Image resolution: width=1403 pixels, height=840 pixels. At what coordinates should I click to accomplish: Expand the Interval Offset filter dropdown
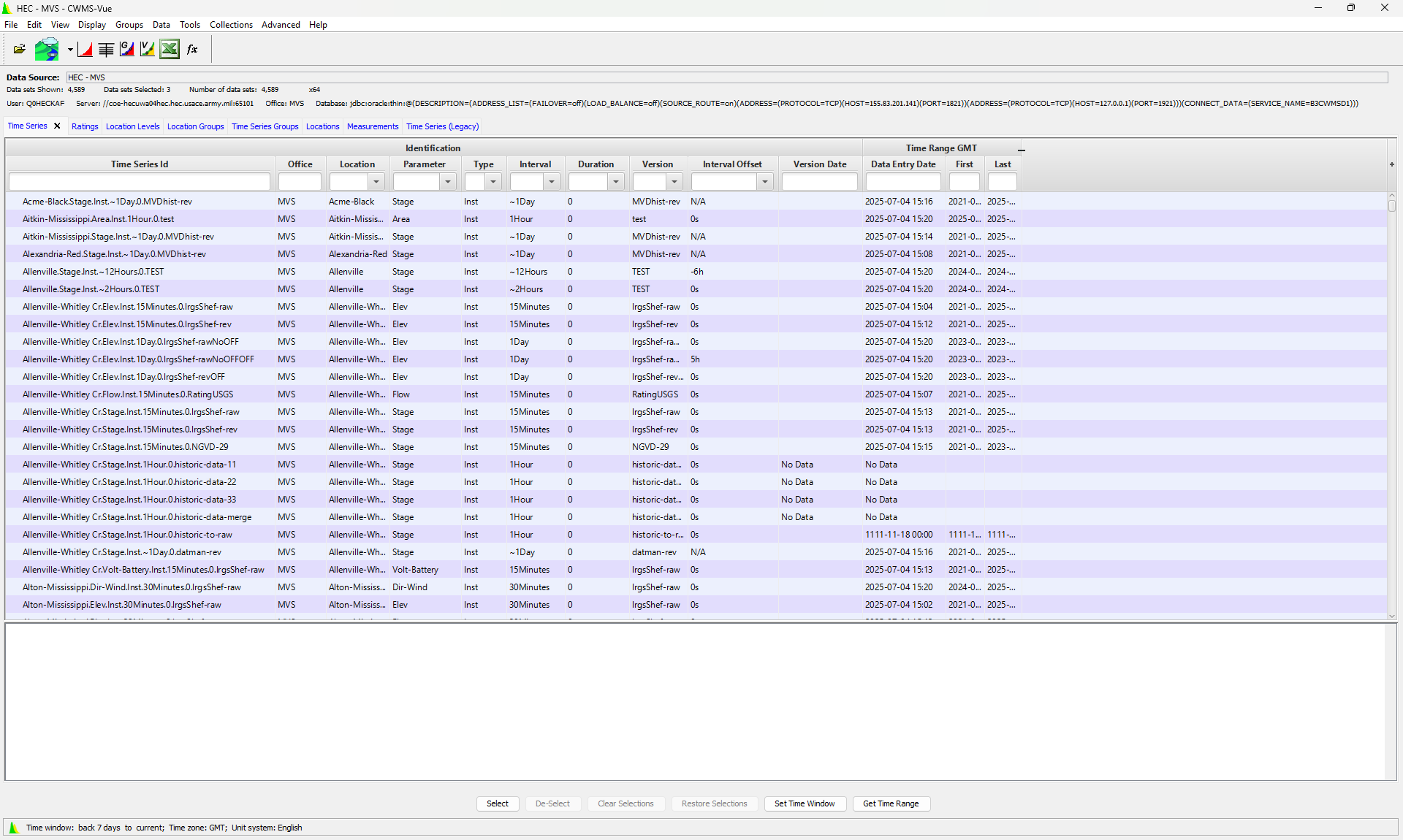[765, 182]
